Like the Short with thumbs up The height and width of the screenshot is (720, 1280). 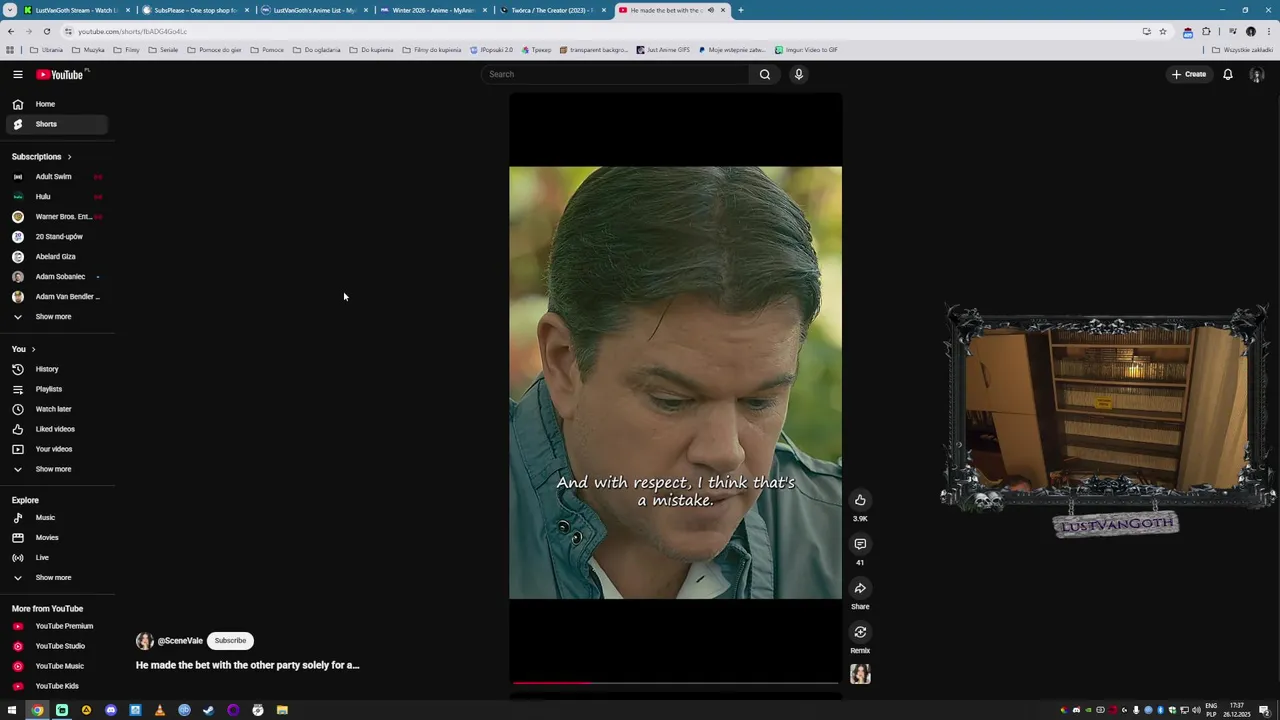tap(860, 500)
